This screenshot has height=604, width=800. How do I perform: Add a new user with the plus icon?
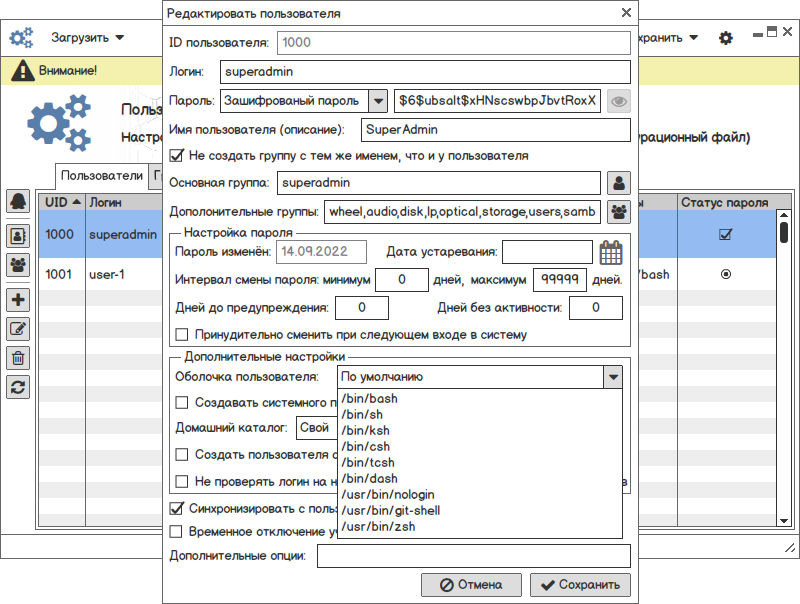click(x=18, y=300)
